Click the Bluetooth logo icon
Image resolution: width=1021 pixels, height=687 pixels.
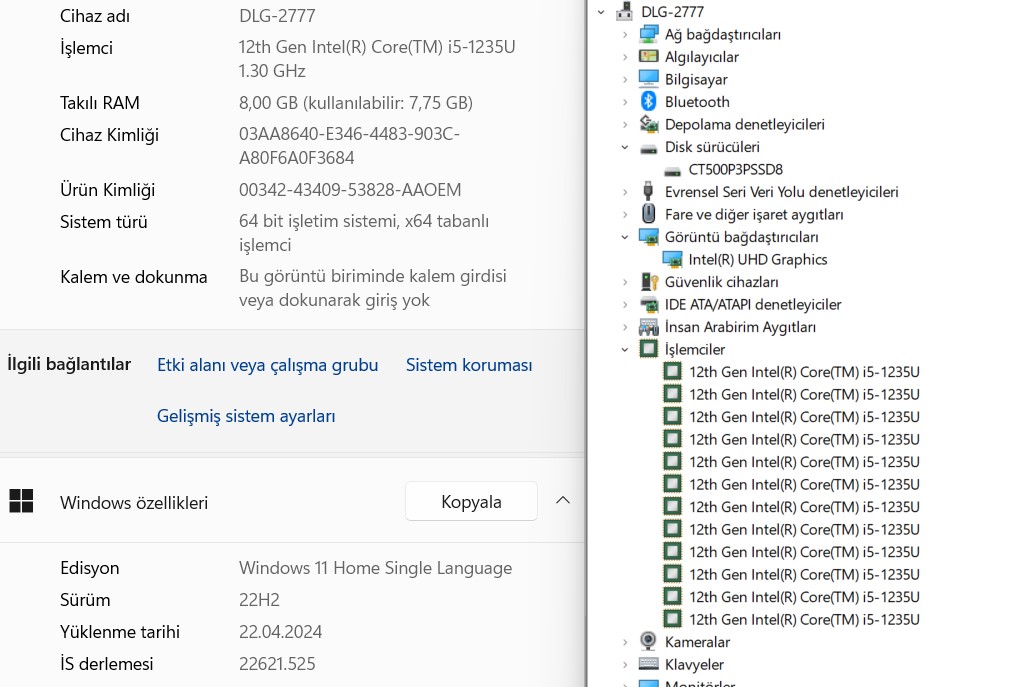[x=649, y=101]
